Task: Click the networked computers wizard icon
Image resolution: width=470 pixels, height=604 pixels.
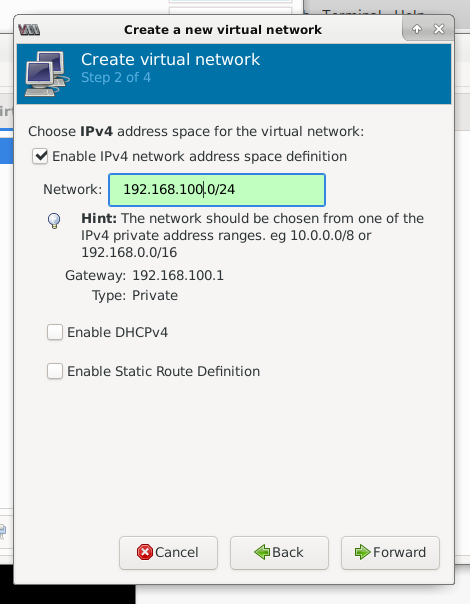Action: pos(47,74)
